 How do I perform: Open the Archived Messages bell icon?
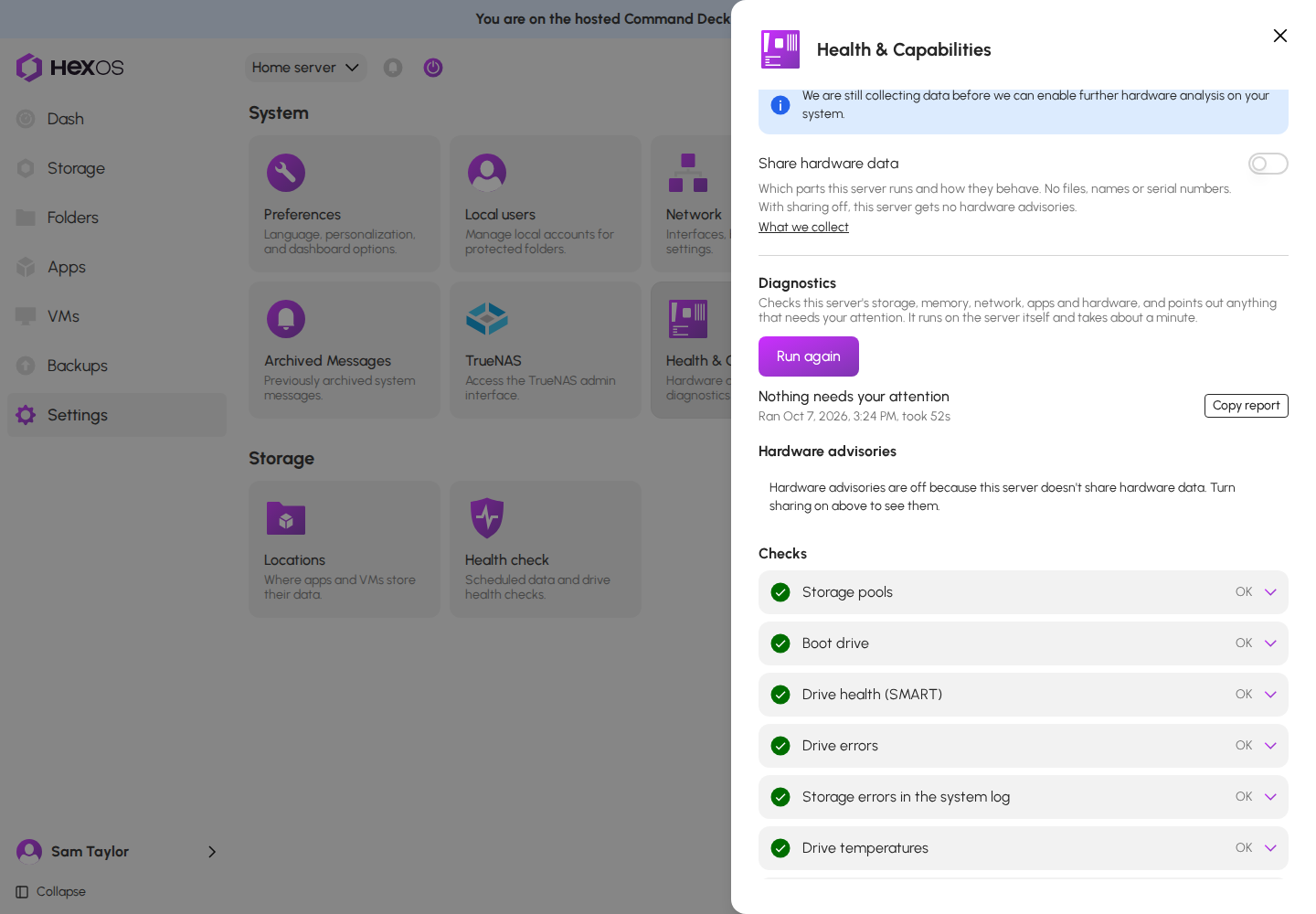(x=286, y=319)
